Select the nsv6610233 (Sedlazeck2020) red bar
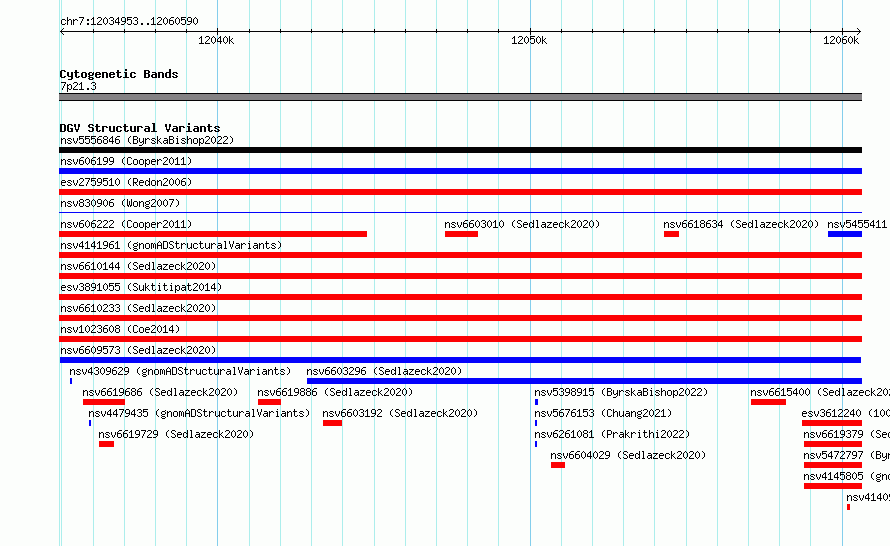Image resolution: width=890 pixels, height=546 pixels. tap(460, 318)
